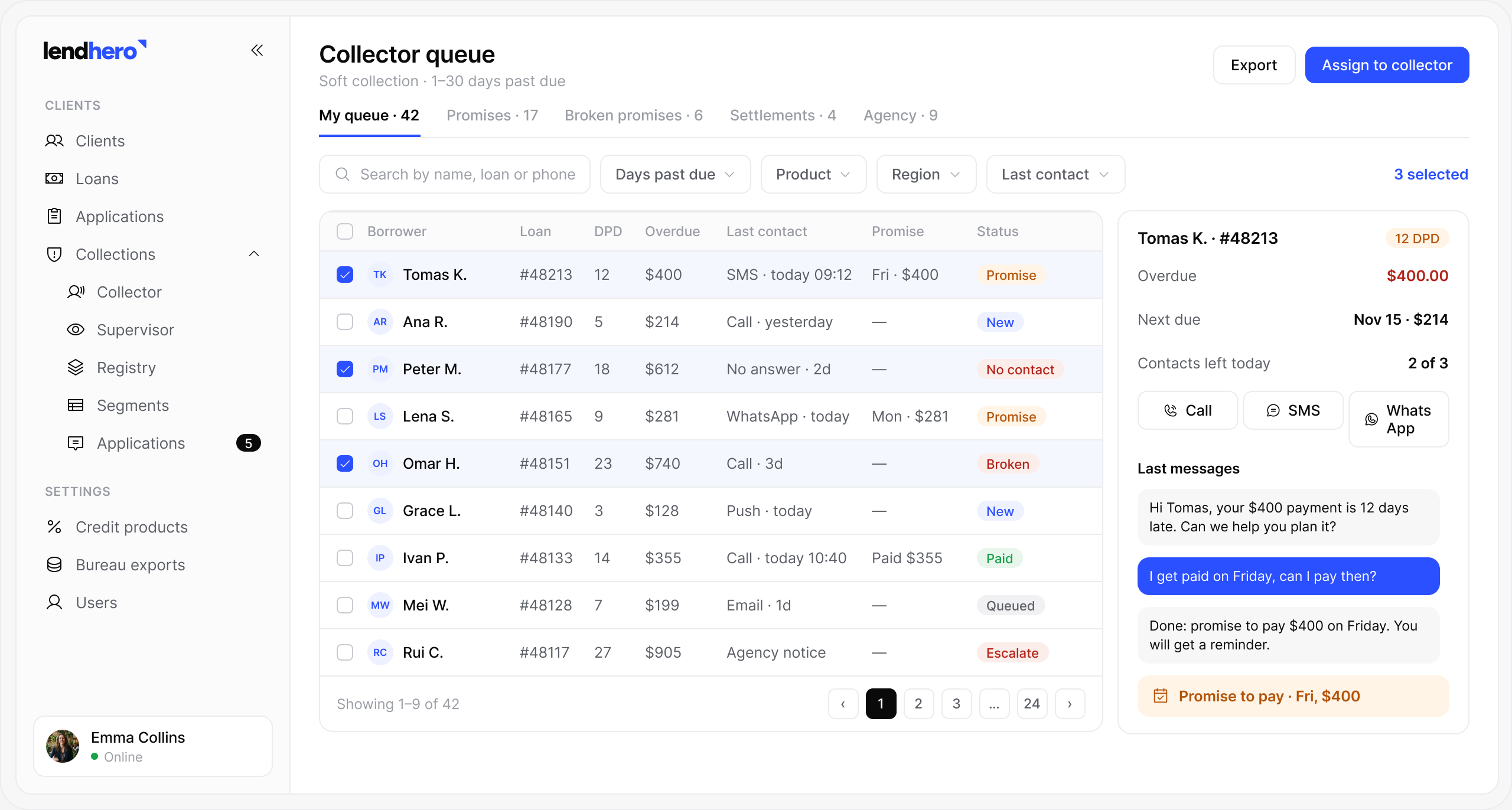
Task: Open the Collector view icon
Action: (76, 292)
